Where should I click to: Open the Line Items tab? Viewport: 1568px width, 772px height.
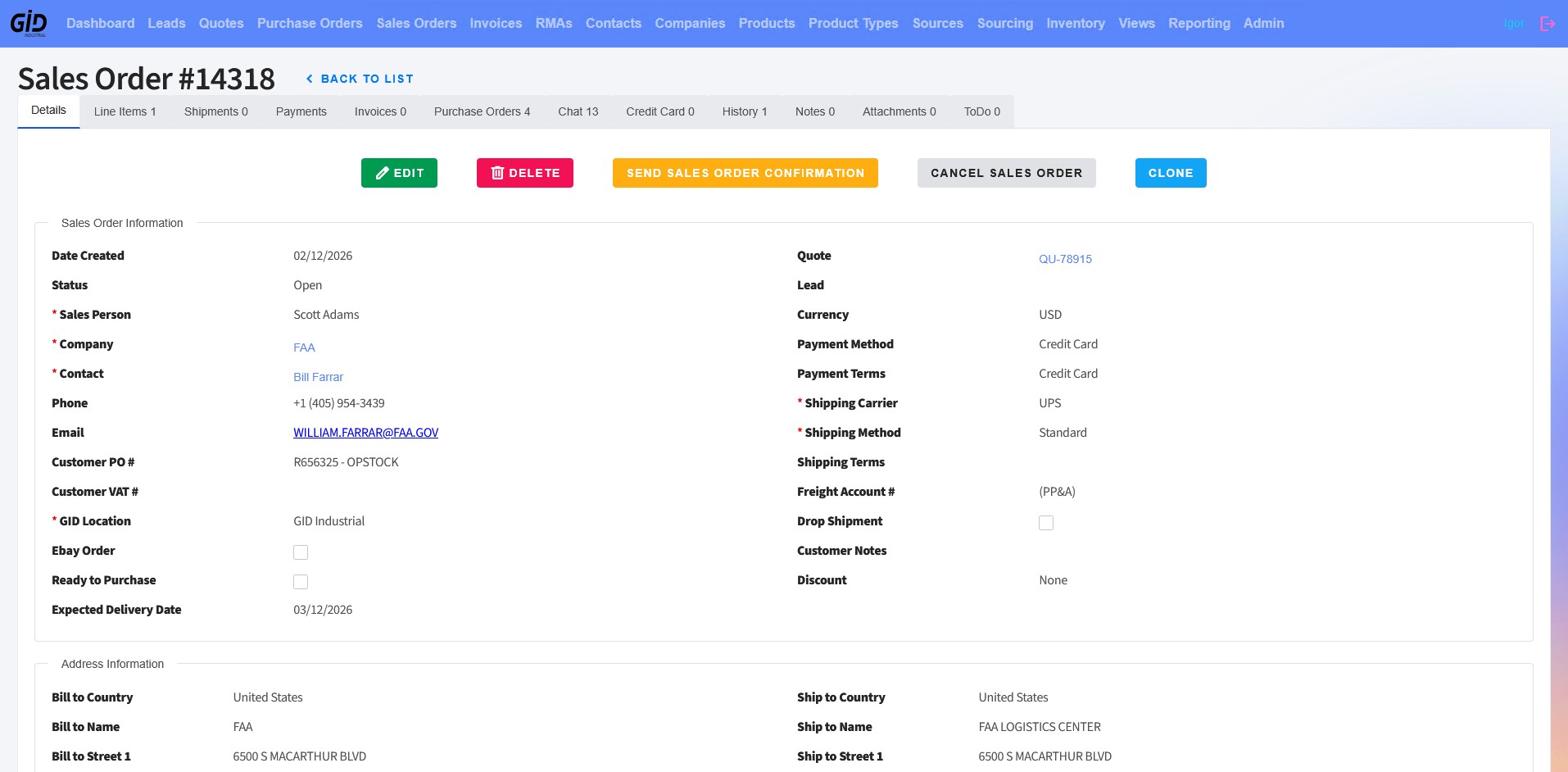coord(125,111)
